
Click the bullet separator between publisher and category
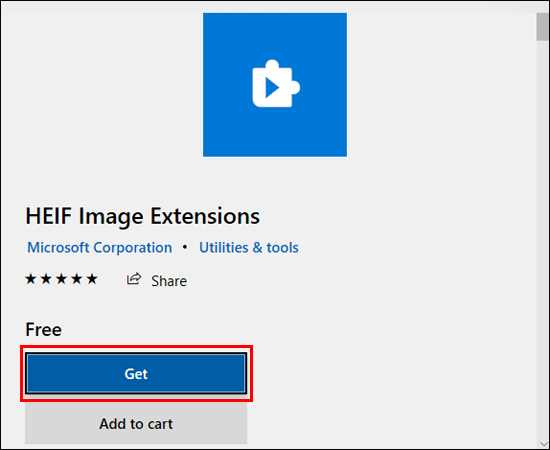(x=185, y=247)
